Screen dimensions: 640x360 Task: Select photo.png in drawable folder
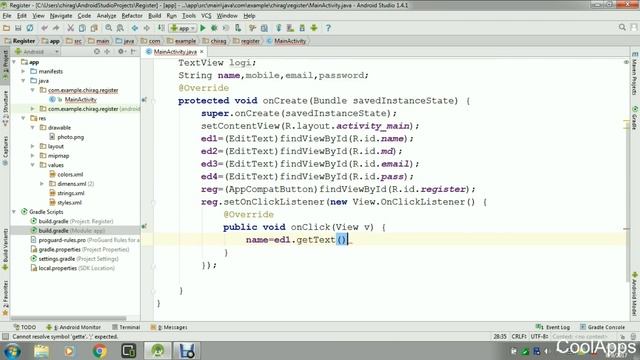click(x=71, y=137)
